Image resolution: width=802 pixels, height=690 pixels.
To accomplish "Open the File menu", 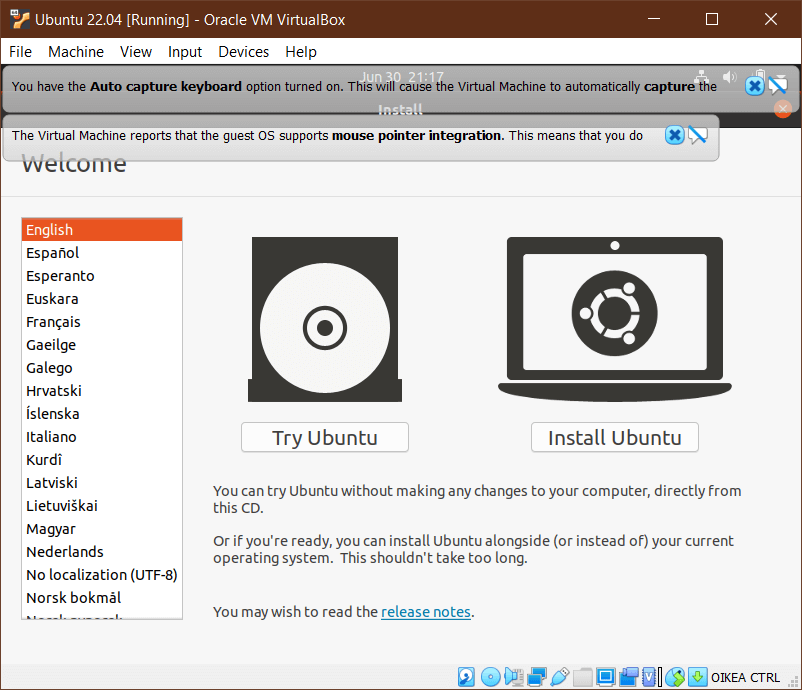I will coord(20,52).
